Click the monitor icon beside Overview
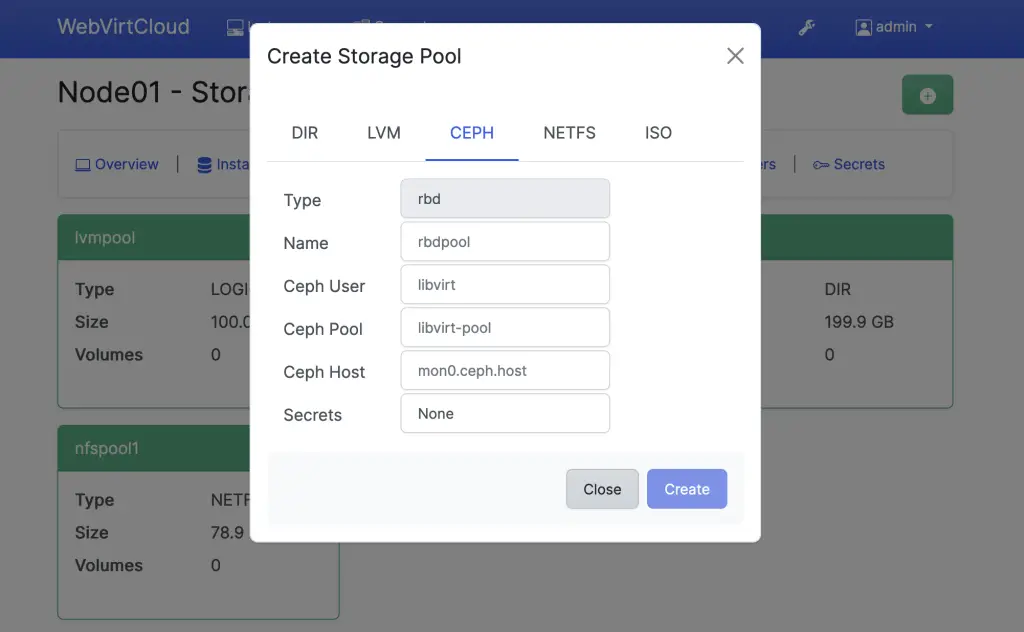 coord(84,164)
